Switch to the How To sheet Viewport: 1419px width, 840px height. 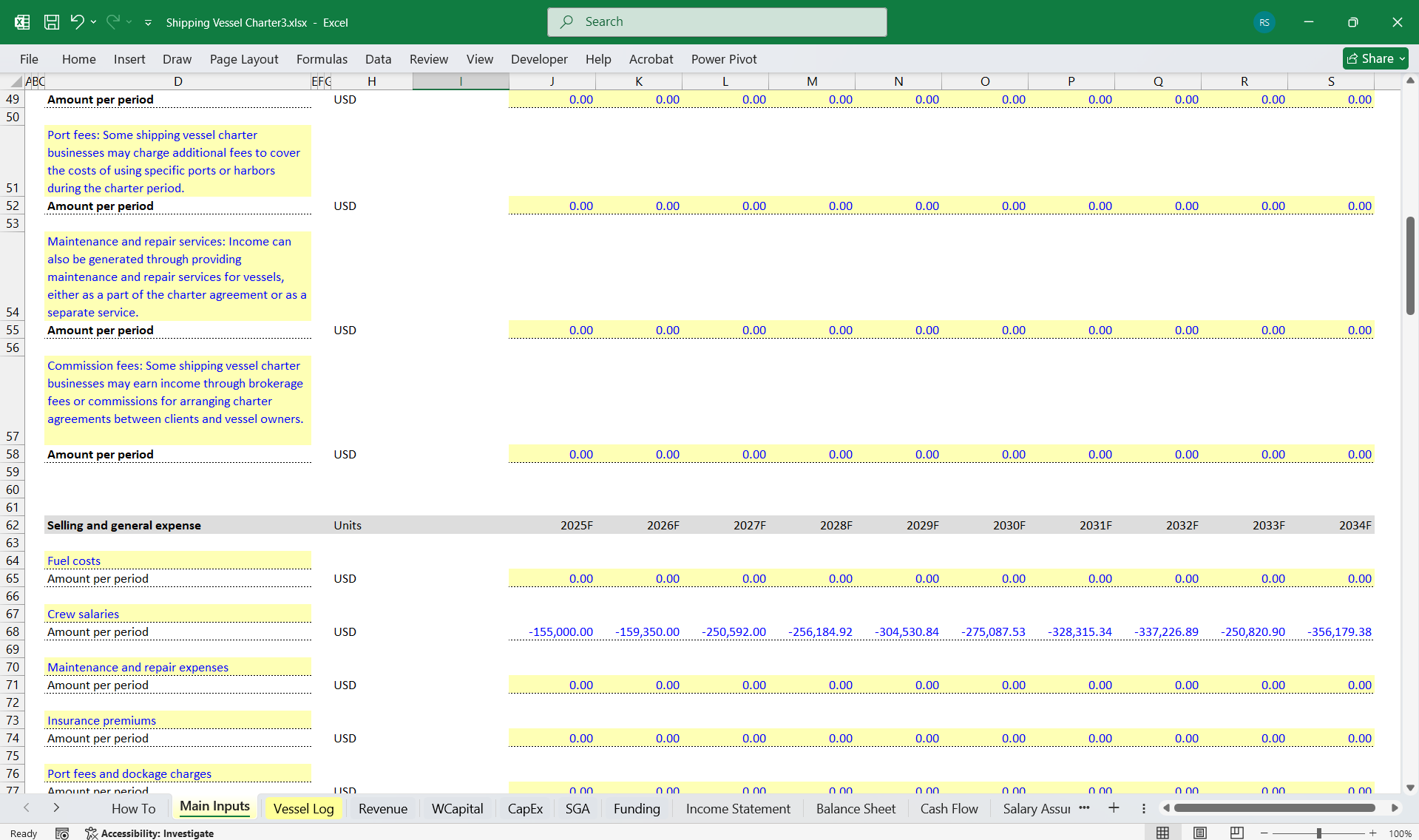[x=134, y=808]
